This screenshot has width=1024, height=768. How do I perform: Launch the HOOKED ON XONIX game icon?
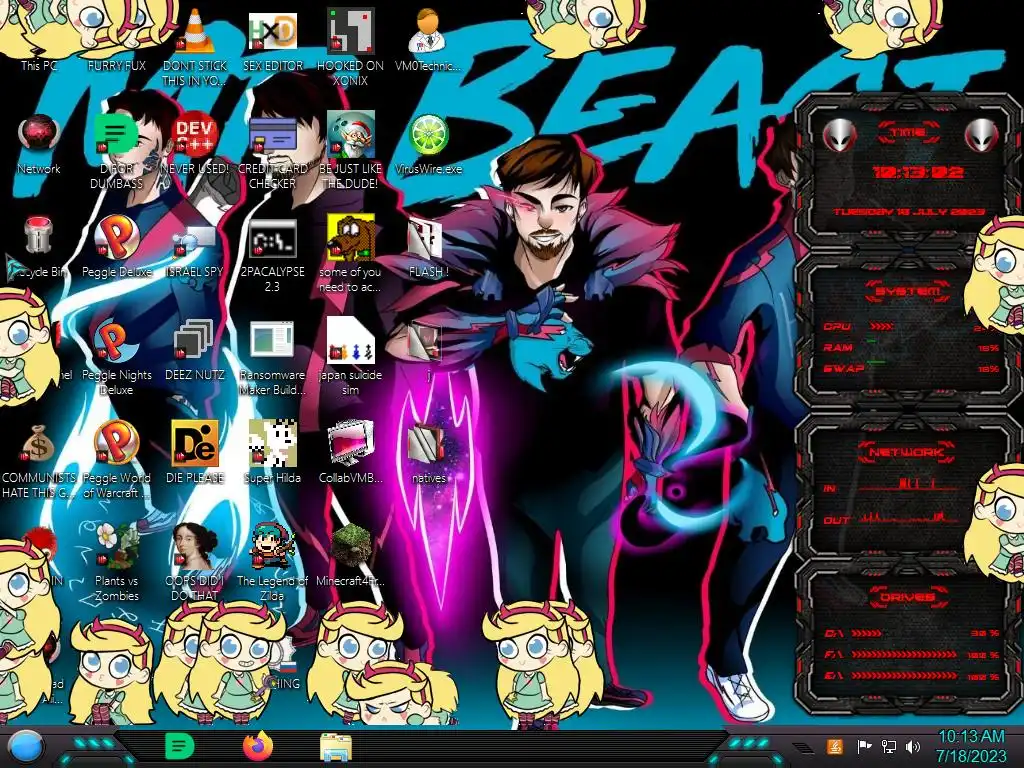[350, 46]
